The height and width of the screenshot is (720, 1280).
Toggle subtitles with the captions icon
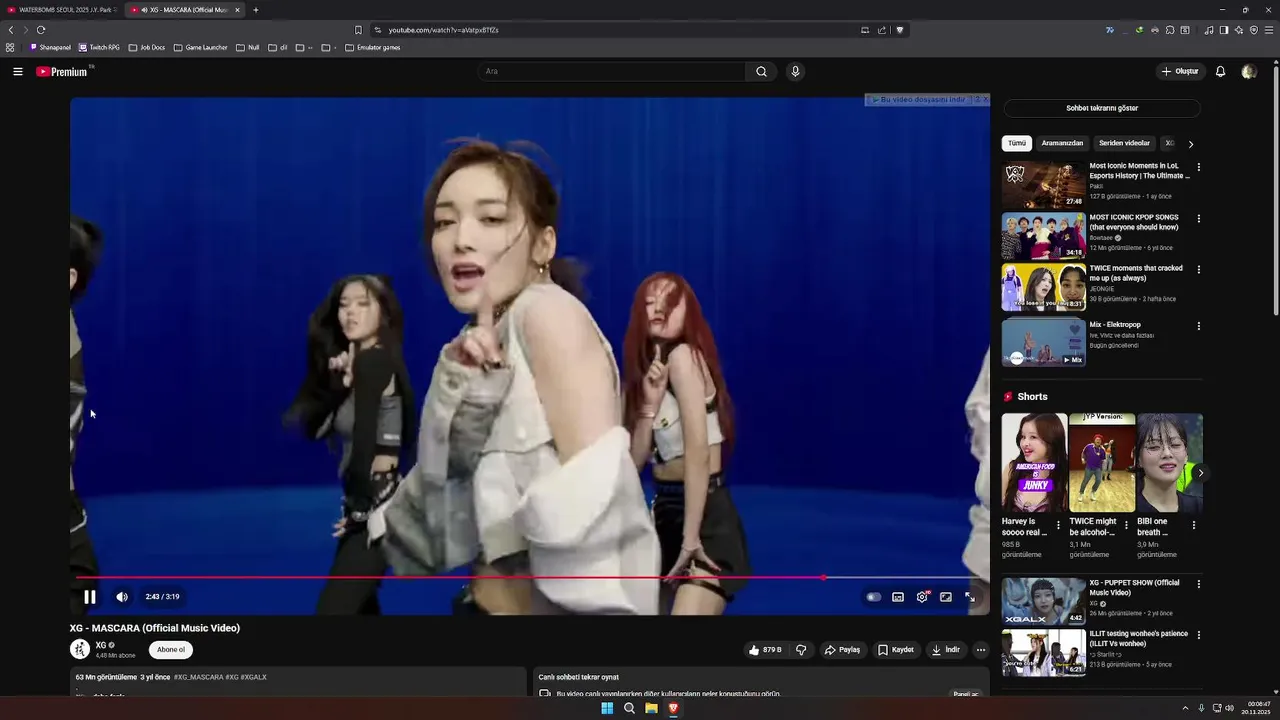click(898, 597)
